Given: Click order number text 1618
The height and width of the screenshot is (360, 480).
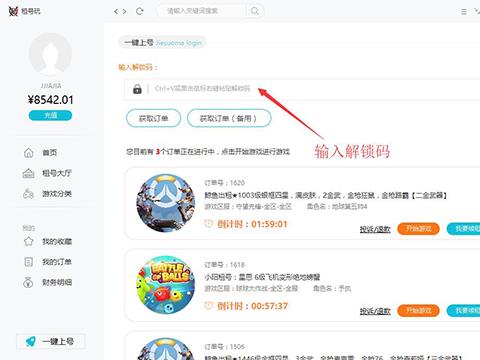Looking at the screenshot, I should (x=225, y=265).
